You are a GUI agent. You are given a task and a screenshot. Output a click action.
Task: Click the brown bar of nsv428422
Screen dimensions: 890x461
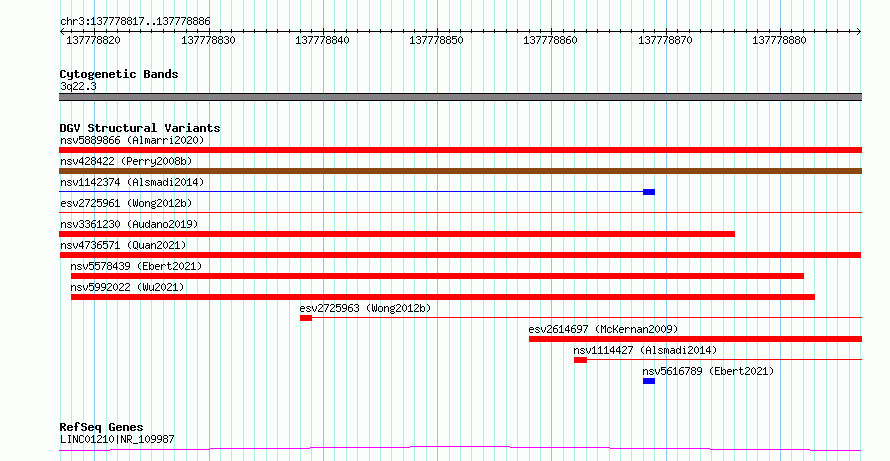pos(460,171)
